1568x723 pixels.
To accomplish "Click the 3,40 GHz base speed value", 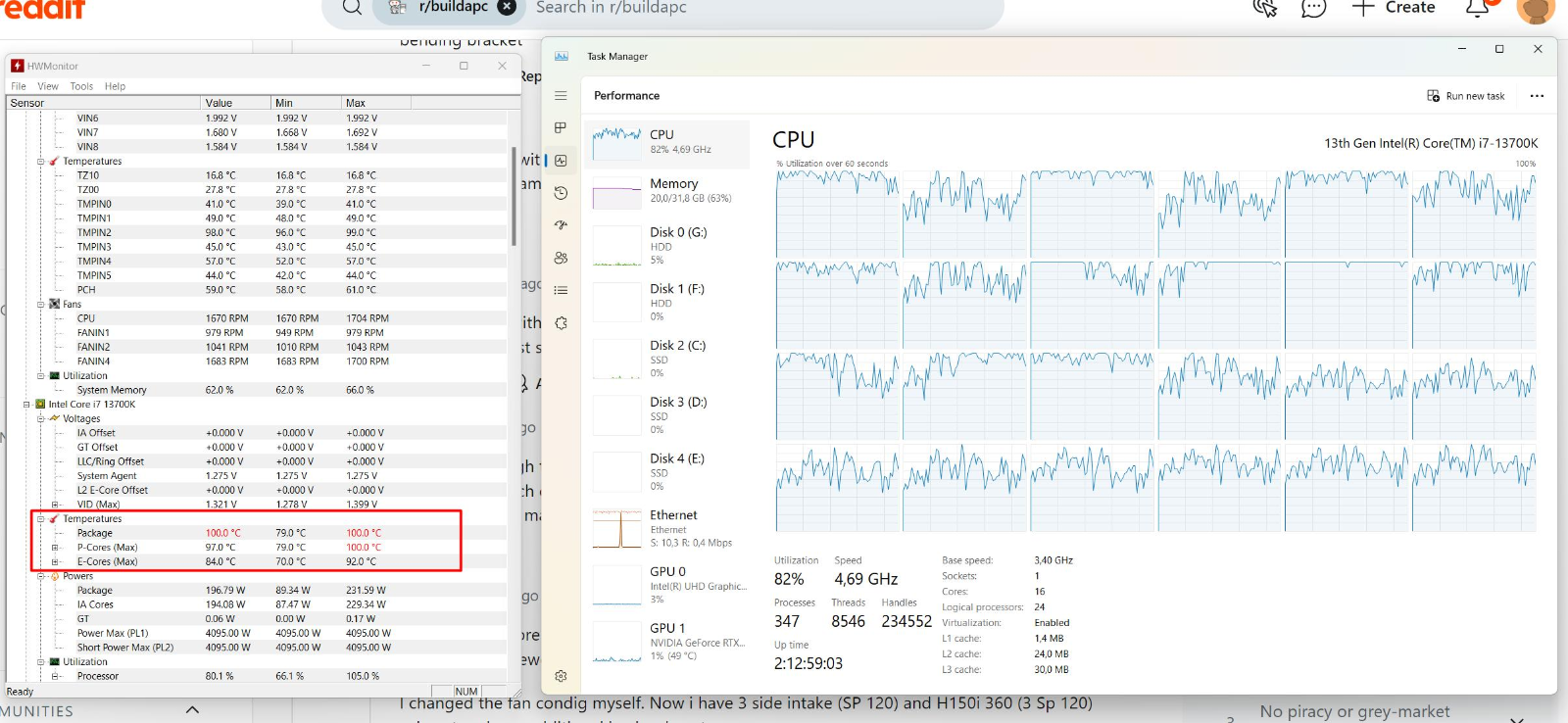I will pos(1053,560).
